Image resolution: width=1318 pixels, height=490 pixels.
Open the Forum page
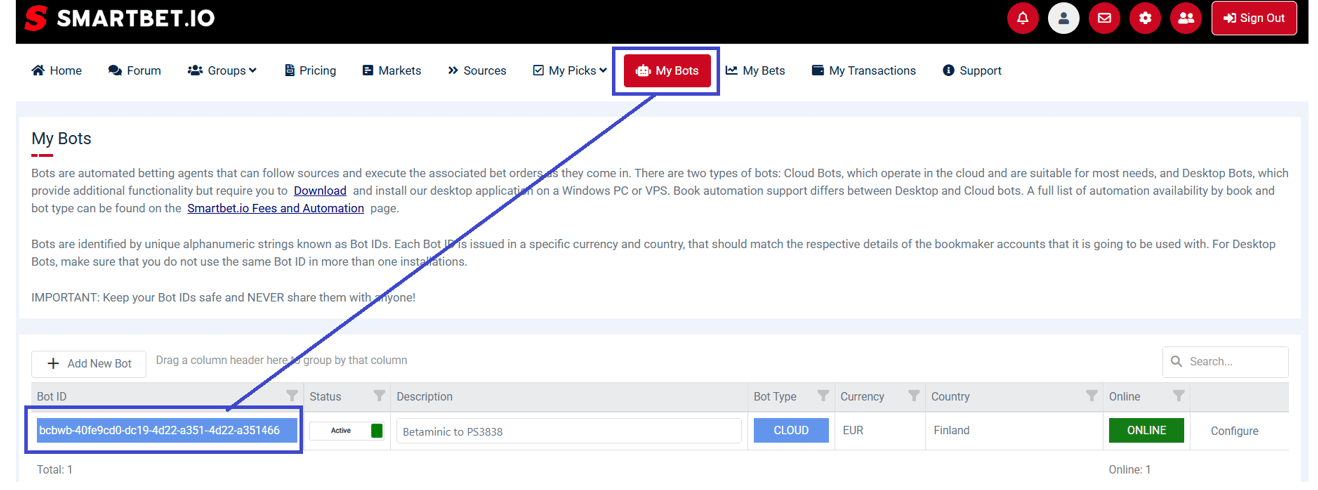pyautogui.click(x=135, y=71)
